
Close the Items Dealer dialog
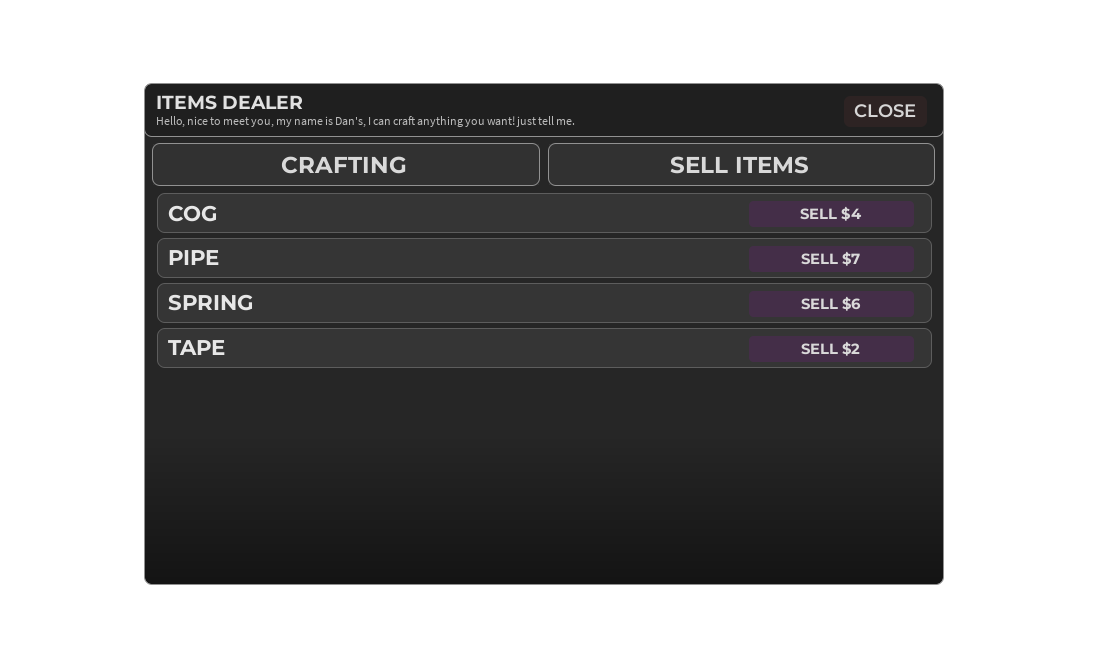[884, 111]
